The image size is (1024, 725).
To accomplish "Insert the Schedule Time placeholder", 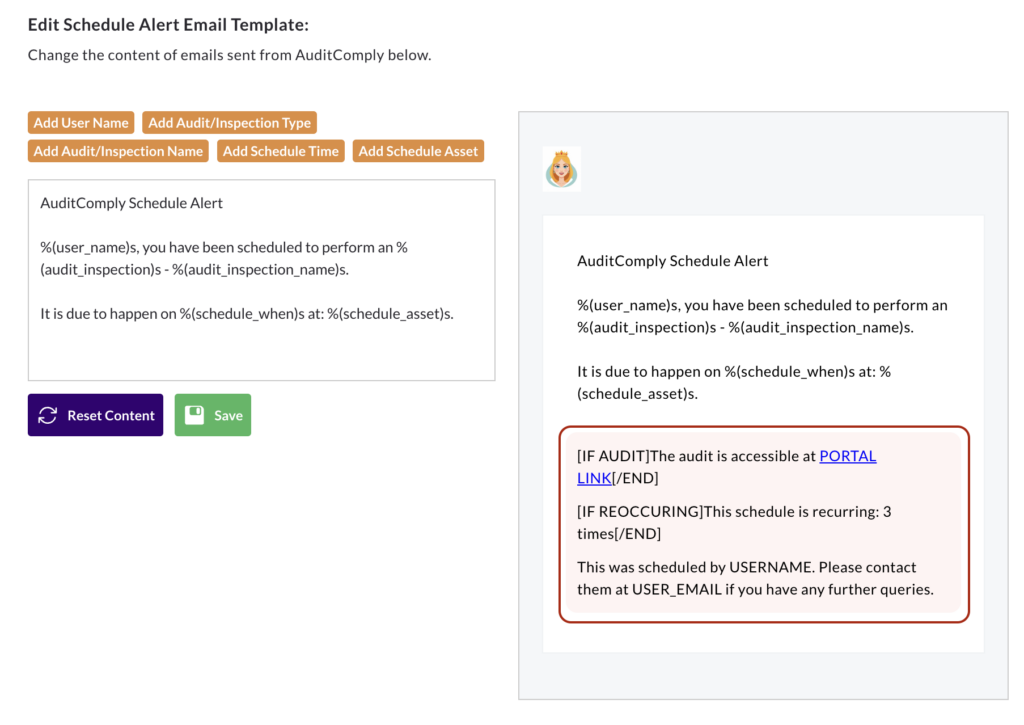I will pos(281,151).
